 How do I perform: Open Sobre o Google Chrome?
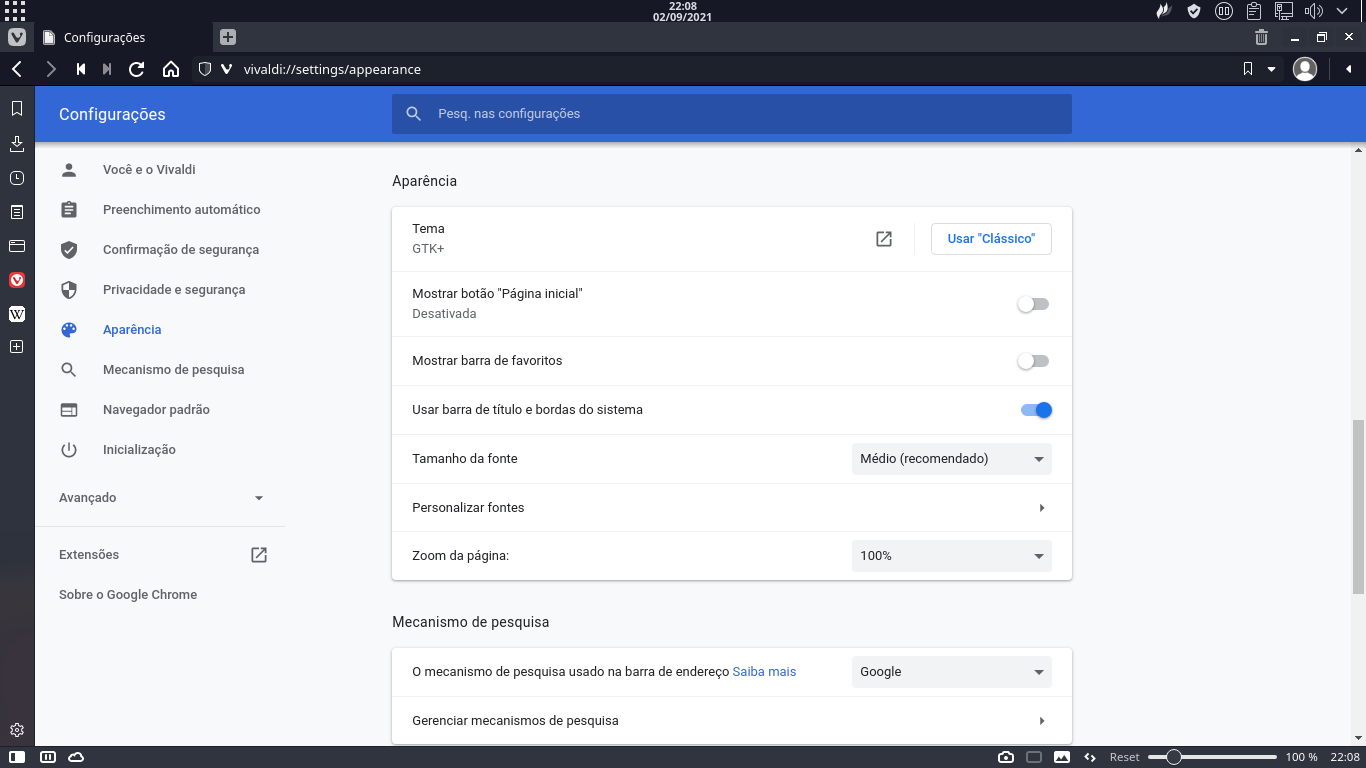pyautogui.click(x=128, y=595)
